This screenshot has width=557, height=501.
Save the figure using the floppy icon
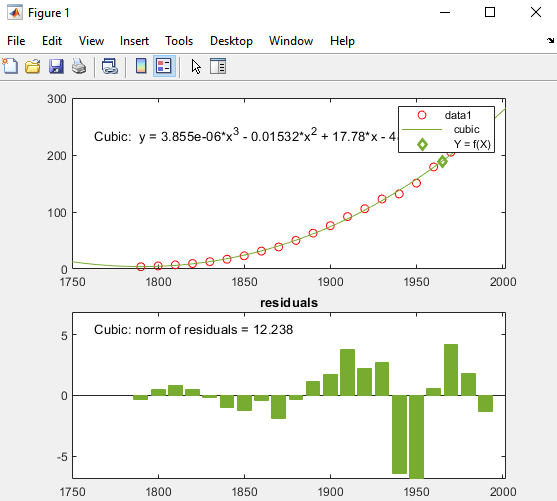pos(56,66)
